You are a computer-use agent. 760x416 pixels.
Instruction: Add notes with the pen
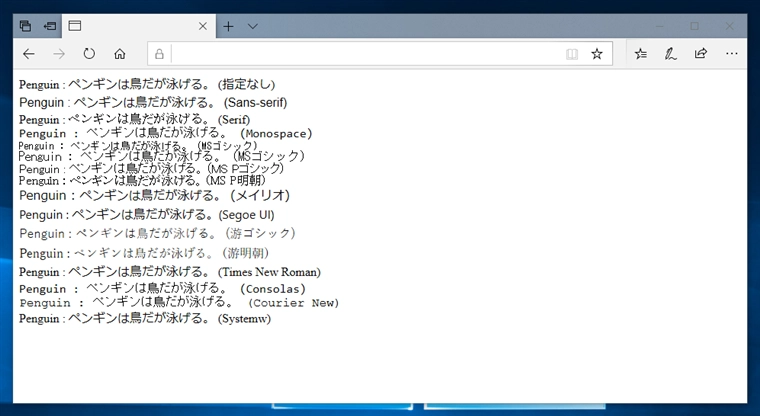[x=671, y=54]
